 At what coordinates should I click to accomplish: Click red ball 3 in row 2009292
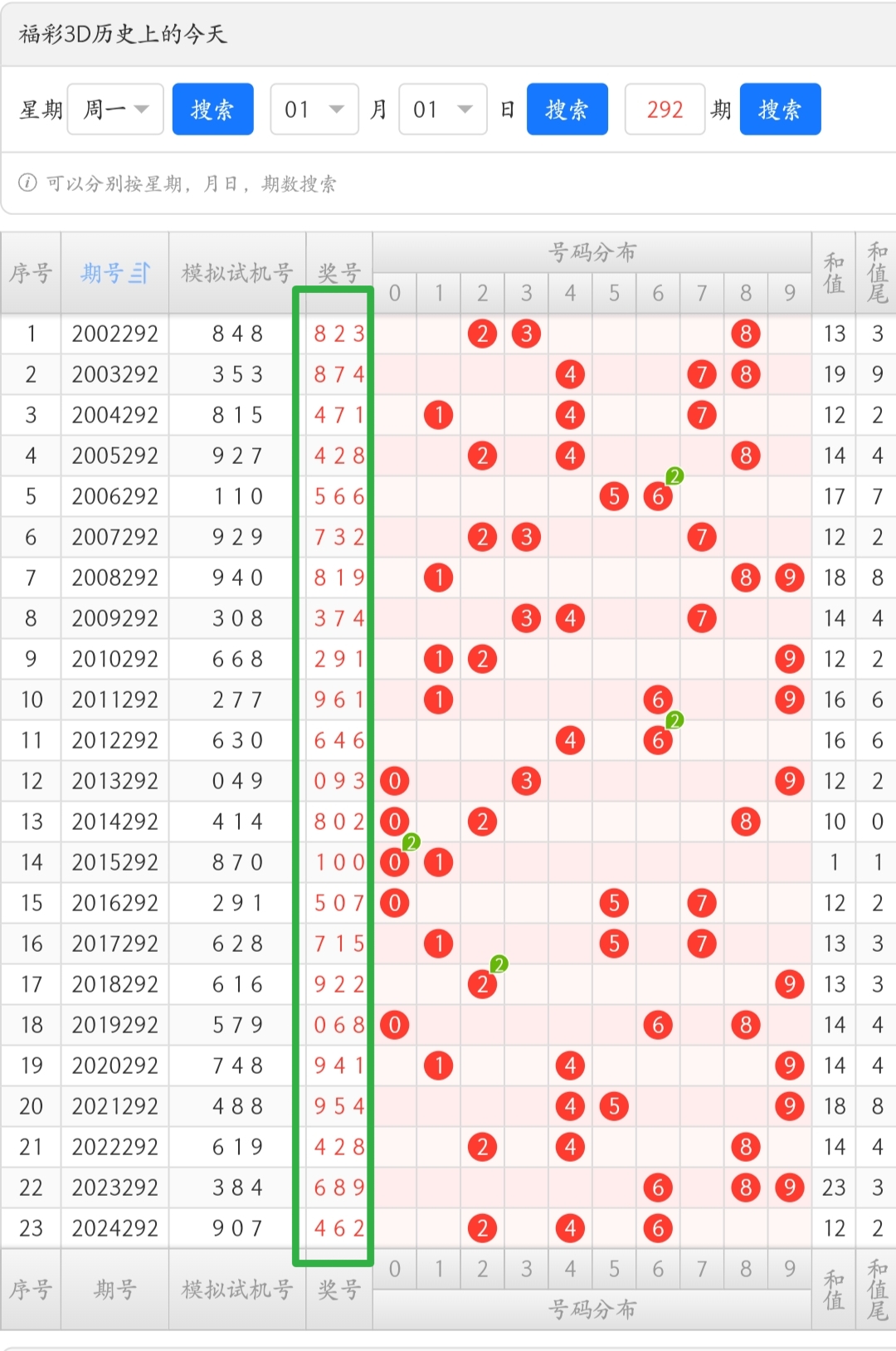(526, 618)
